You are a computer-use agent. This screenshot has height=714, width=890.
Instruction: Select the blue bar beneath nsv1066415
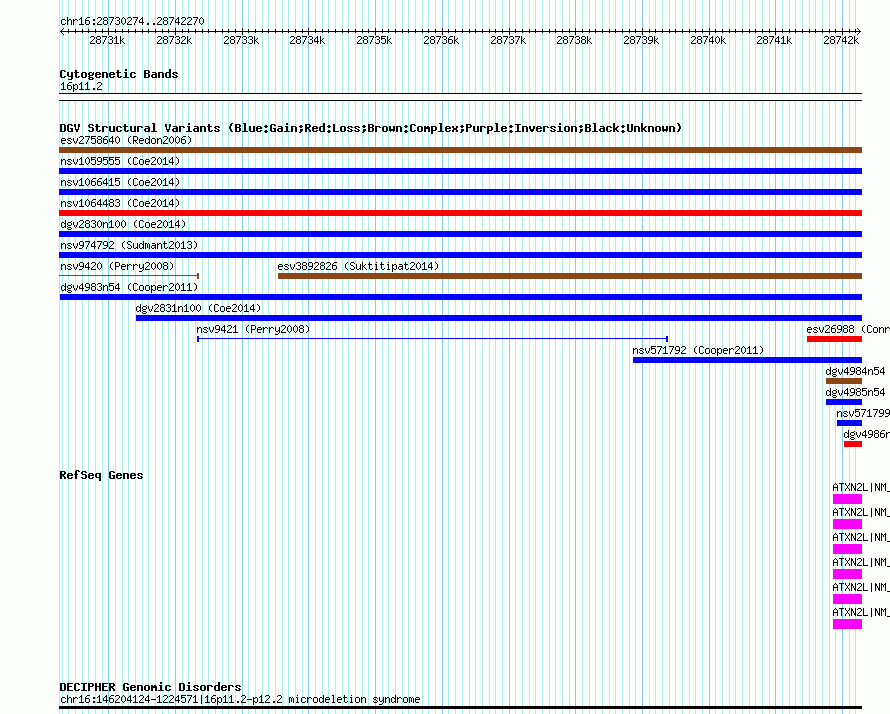[460, 192]
